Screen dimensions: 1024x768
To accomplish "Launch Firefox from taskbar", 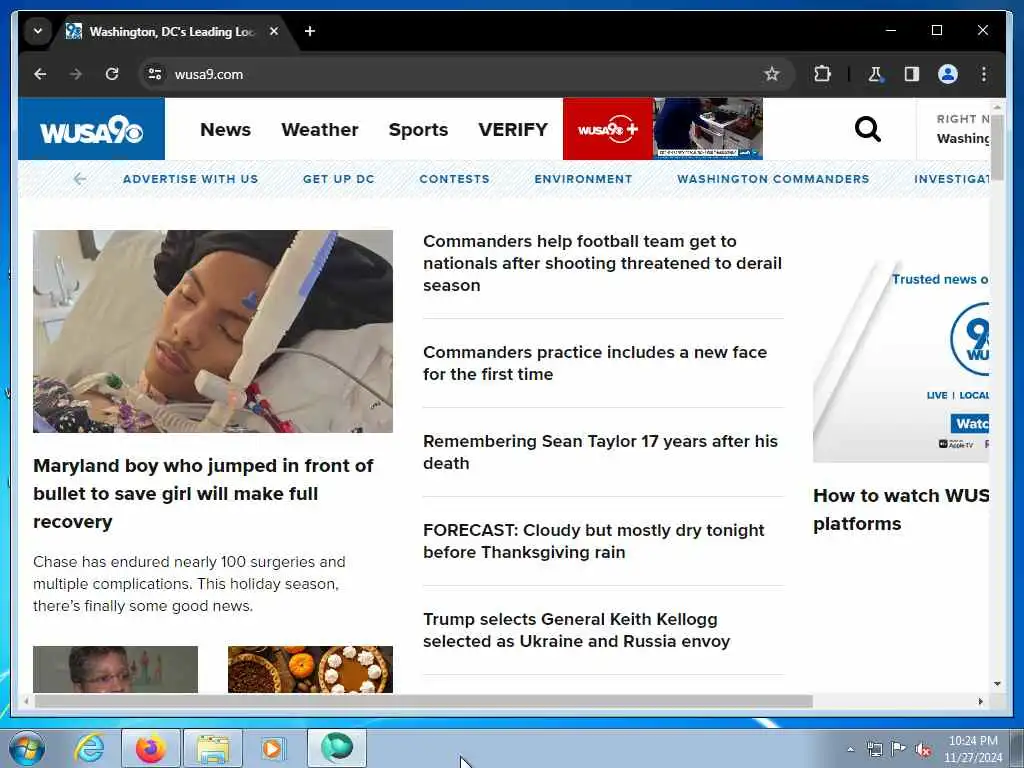I will pos(150,748).
